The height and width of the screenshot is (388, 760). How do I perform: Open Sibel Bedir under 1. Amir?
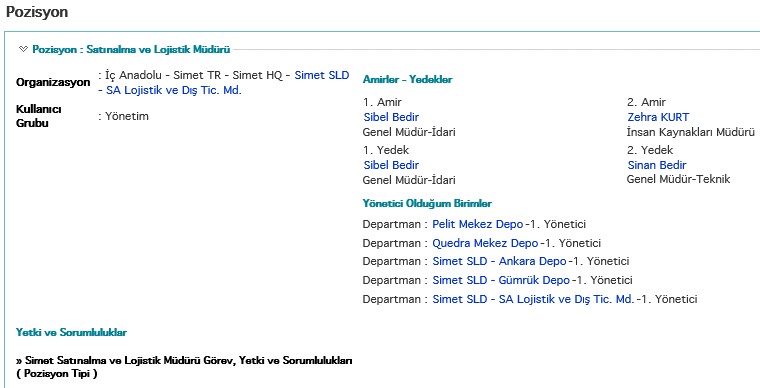[x=391, y=117]
